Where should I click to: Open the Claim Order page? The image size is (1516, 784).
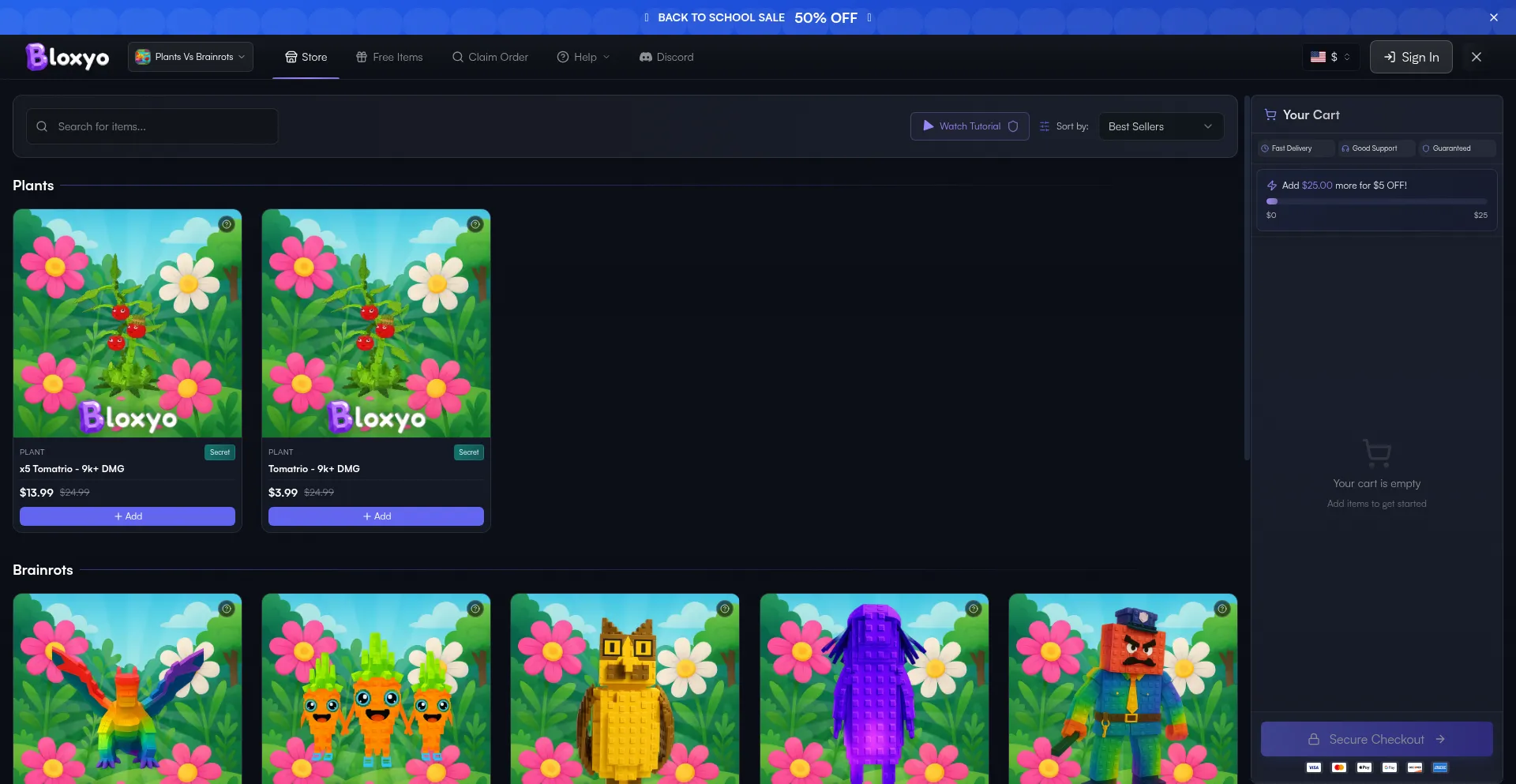point(490,57)
